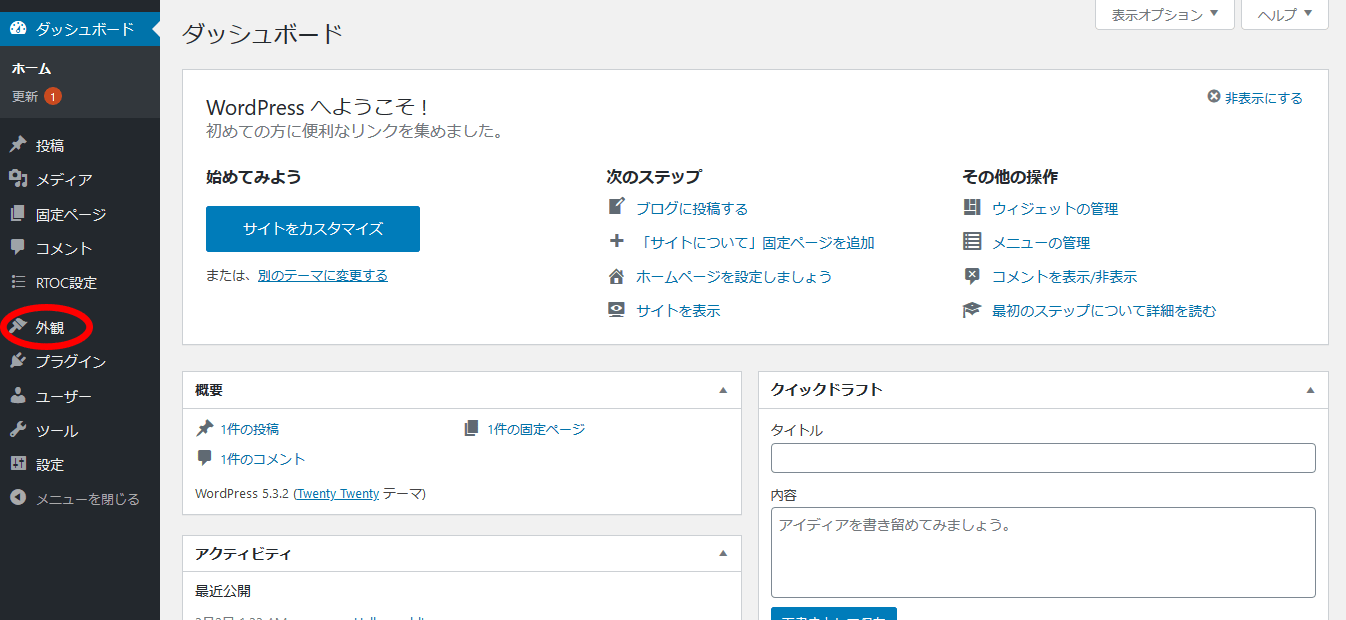Open the ウィジェットの管理 link
Image resolution: width=1346 pixels, height=620 pixels.
(1055, 208)
